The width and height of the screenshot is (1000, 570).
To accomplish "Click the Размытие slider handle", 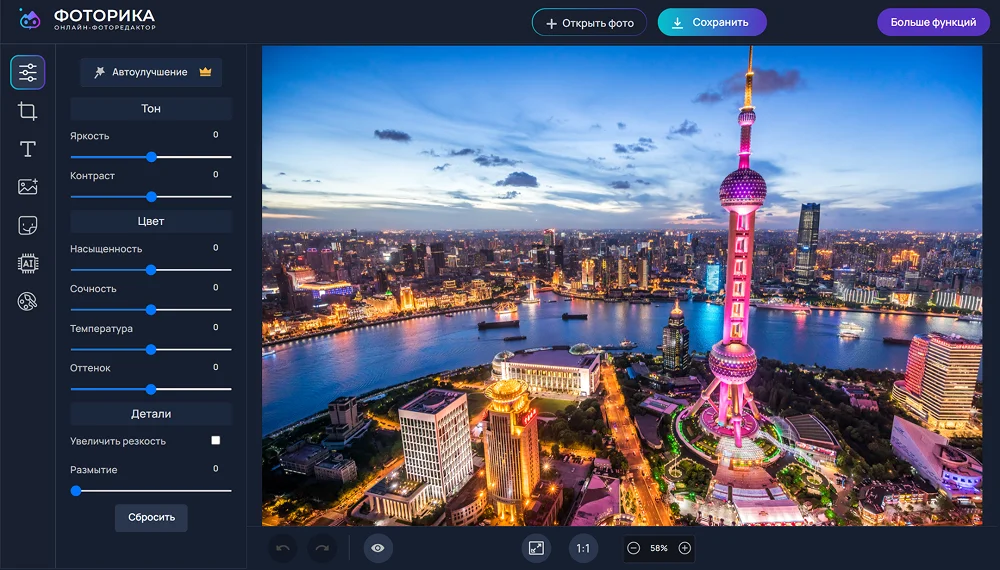I will 76,491.
